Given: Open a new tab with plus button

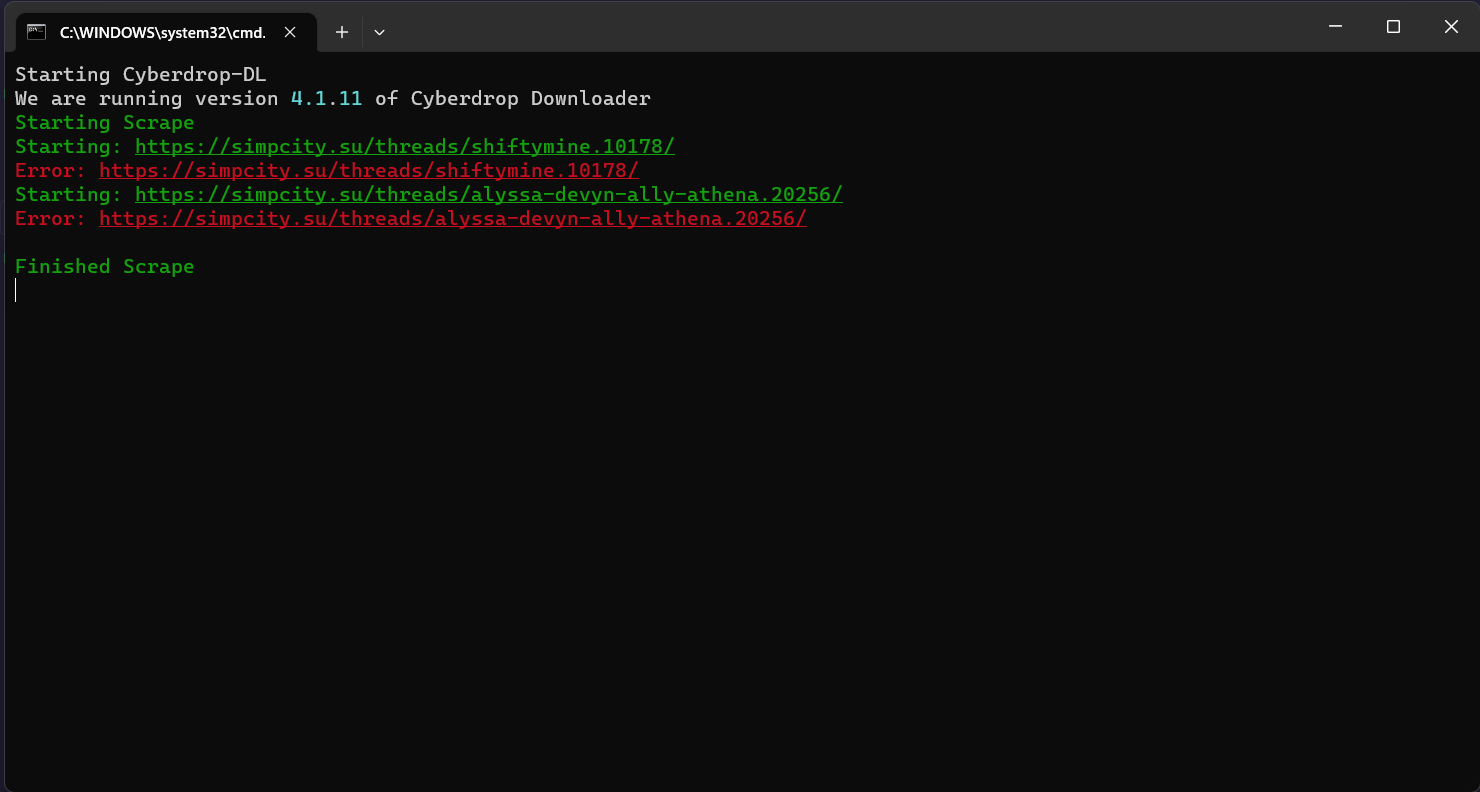Looking at the screenshot, I should 341,32.
